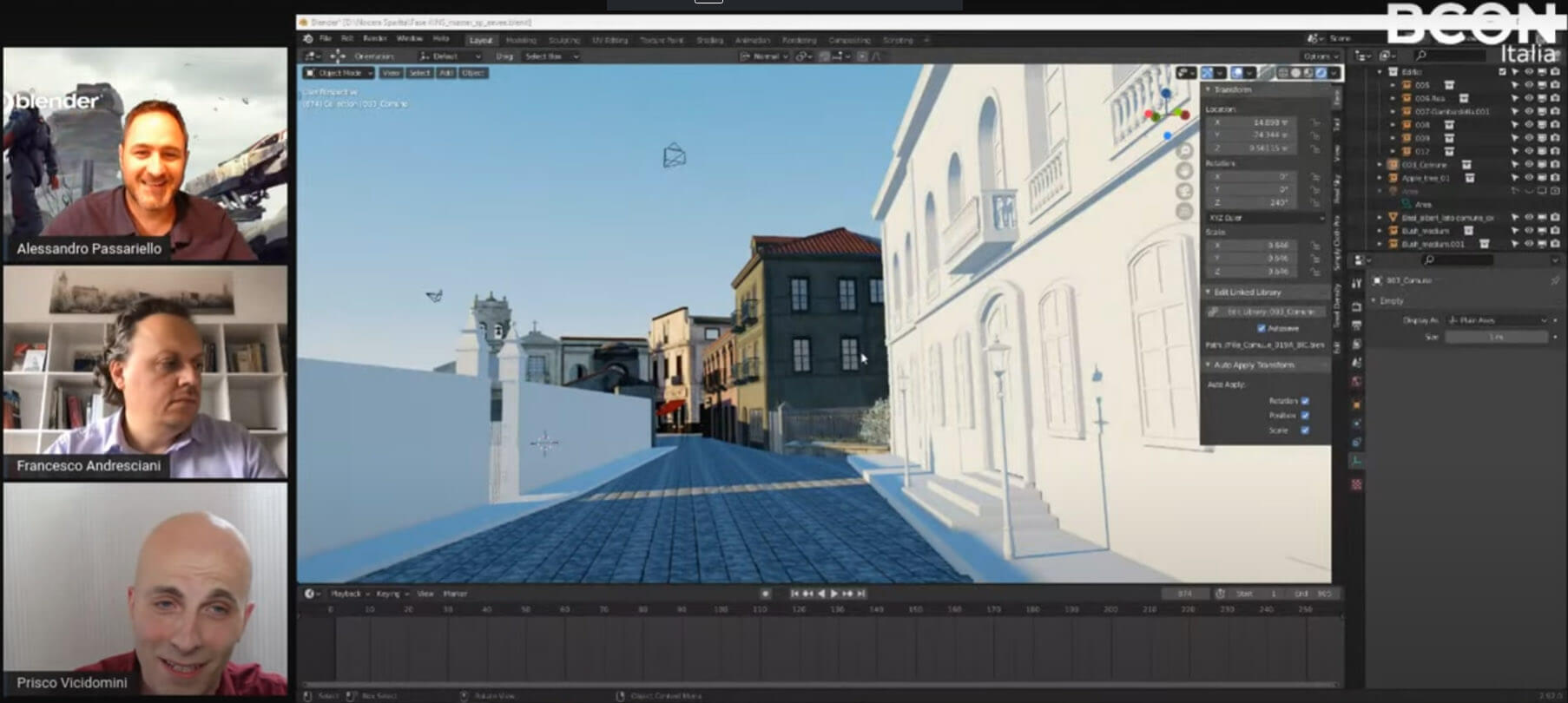Click the zoom navigation gizmo button
Image resolution: width=1568 pixels, height=703 pixels.
click(1185, 151)
